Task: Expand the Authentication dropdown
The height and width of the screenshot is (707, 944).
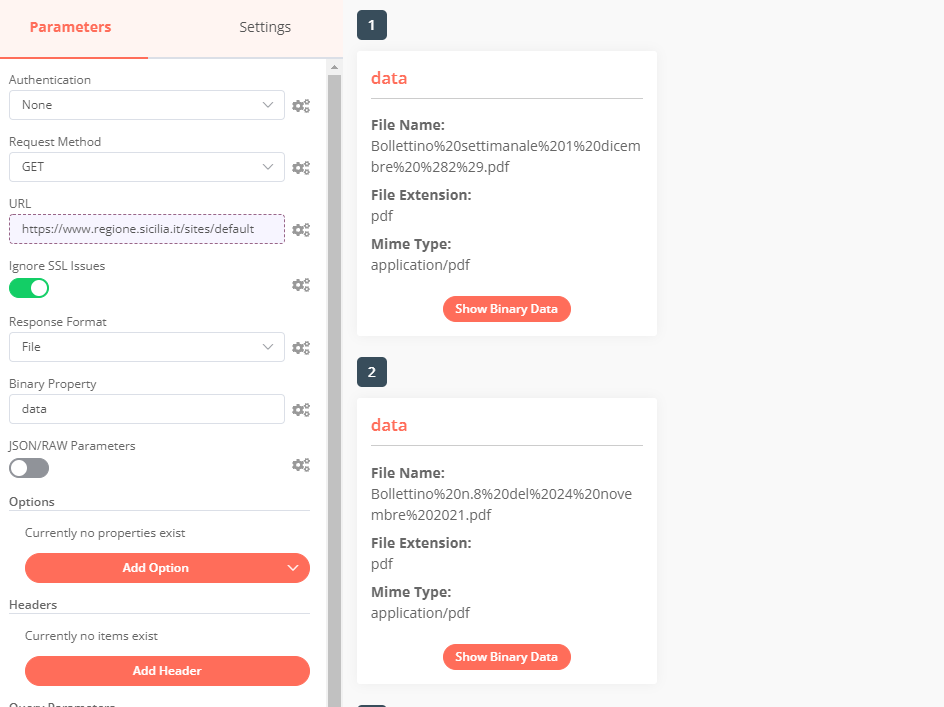Action: click(x=146, y=105)
